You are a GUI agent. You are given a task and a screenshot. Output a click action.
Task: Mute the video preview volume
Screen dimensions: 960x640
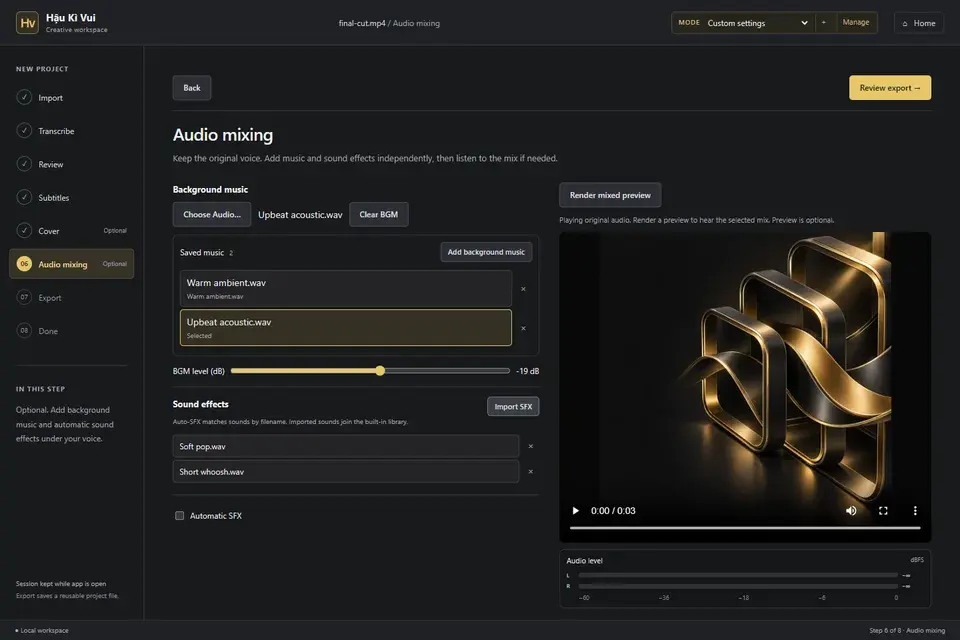tap(851, 511)
